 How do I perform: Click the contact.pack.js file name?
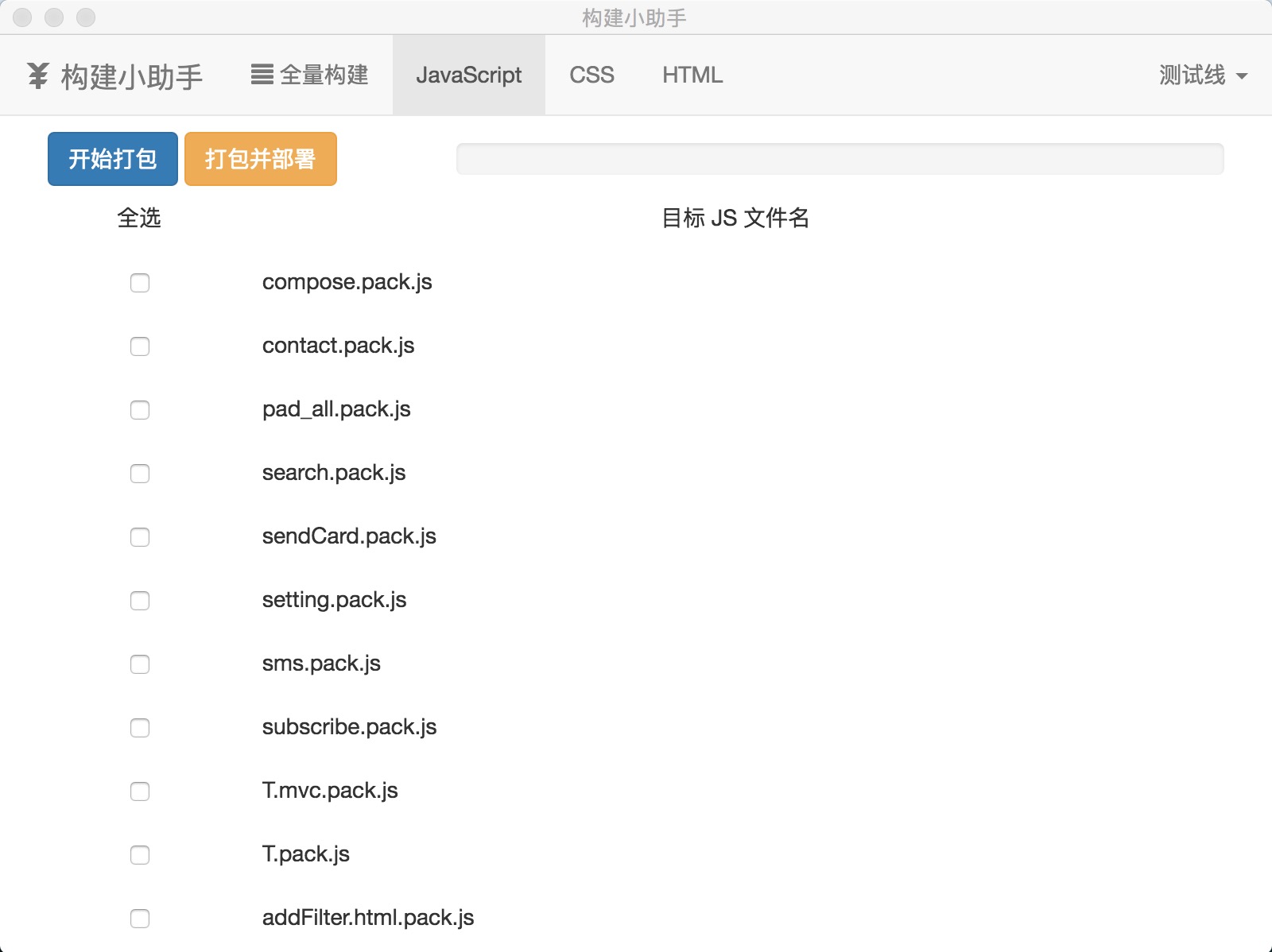(x=339, y=346)
